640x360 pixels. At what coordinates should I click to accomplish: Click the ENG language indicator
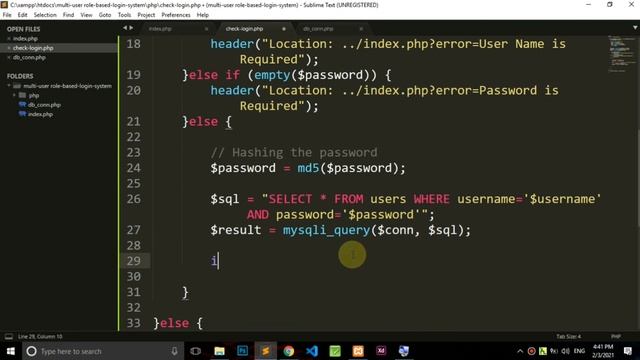(x=579, y=351)
